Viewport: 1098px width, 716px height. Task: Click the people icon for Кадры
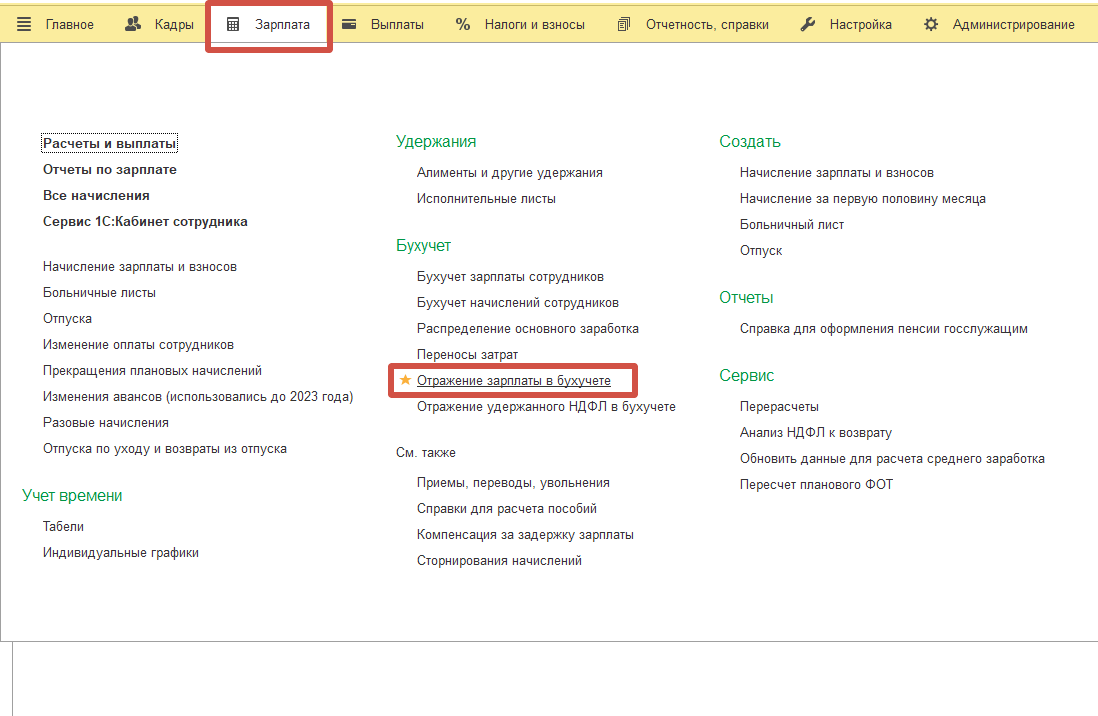(x=133, y=25)
